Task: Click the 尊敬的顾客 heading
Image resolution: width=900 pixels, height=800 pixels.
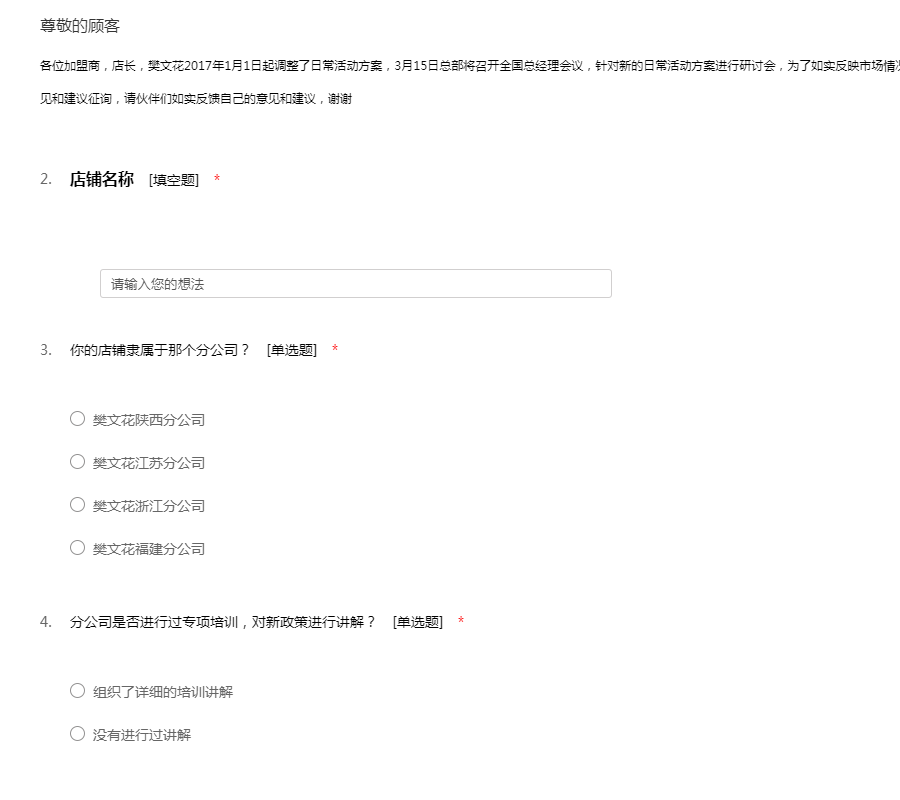Action: click(x=80, y=26)
